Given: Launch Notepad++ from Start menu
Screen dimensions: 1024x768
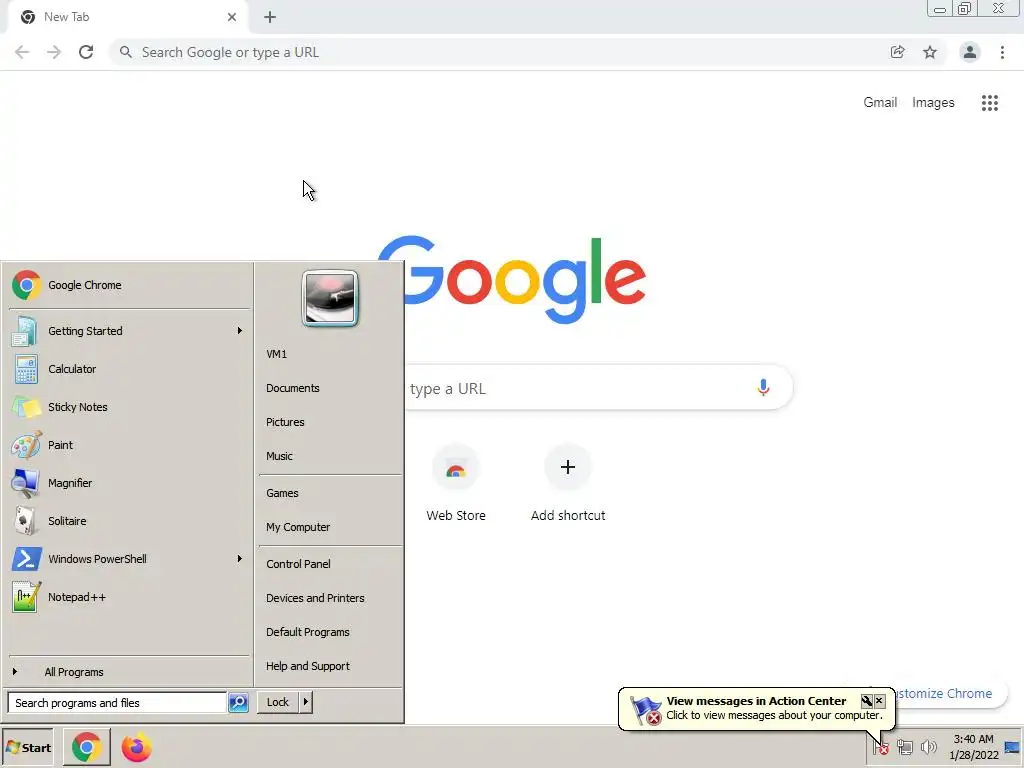Looking at the screenshot, I should tap(128, 597).
